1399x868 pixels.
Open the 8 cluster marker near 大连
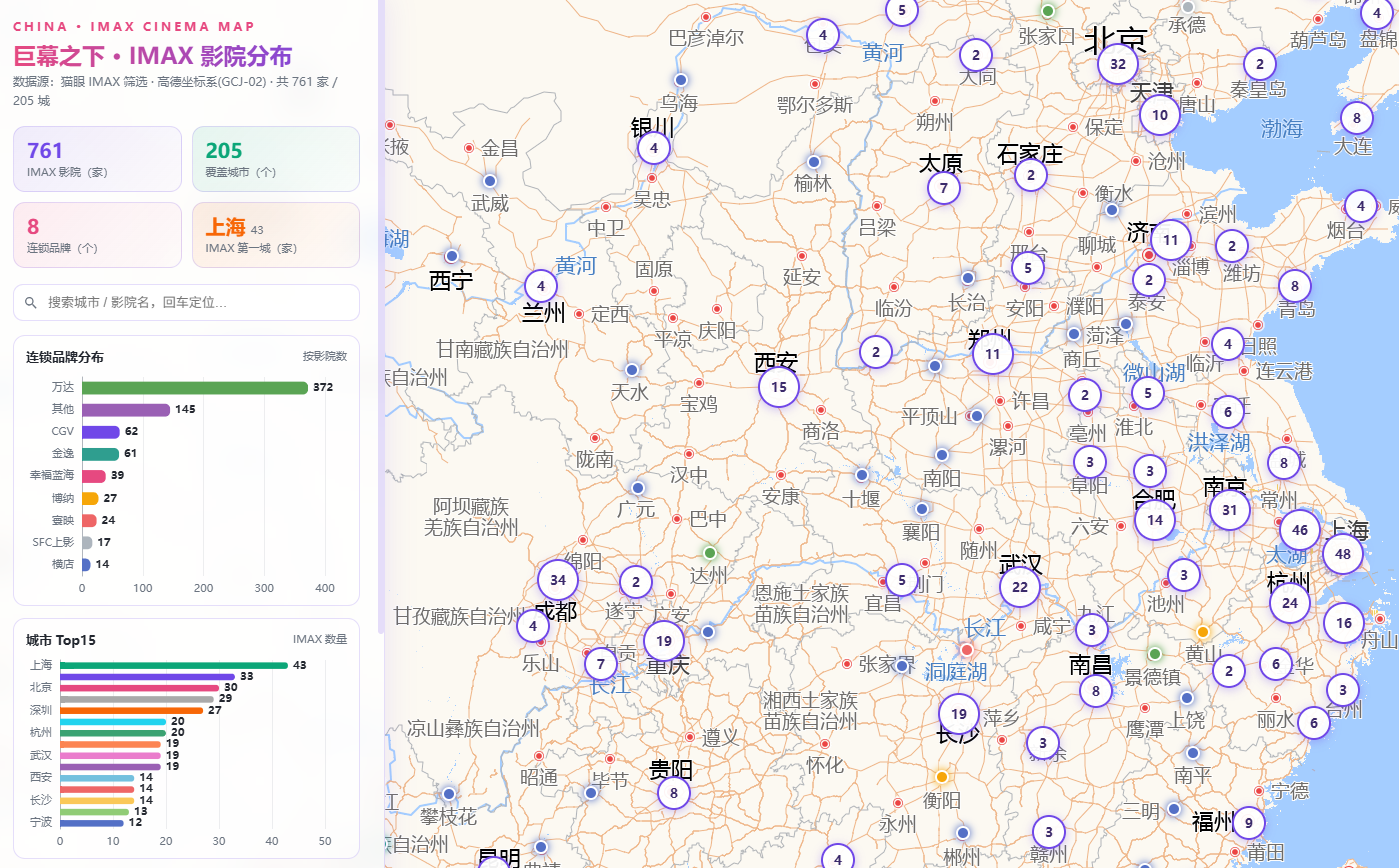[1356, 118]
